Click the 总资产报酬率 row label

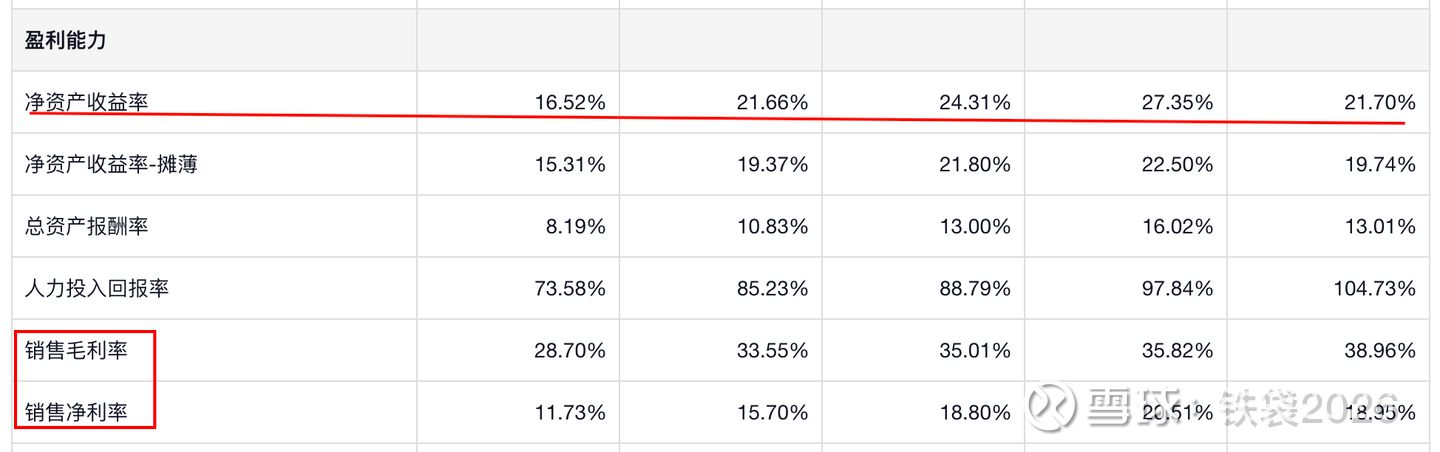pyautogui.click(x=86, y=226)
